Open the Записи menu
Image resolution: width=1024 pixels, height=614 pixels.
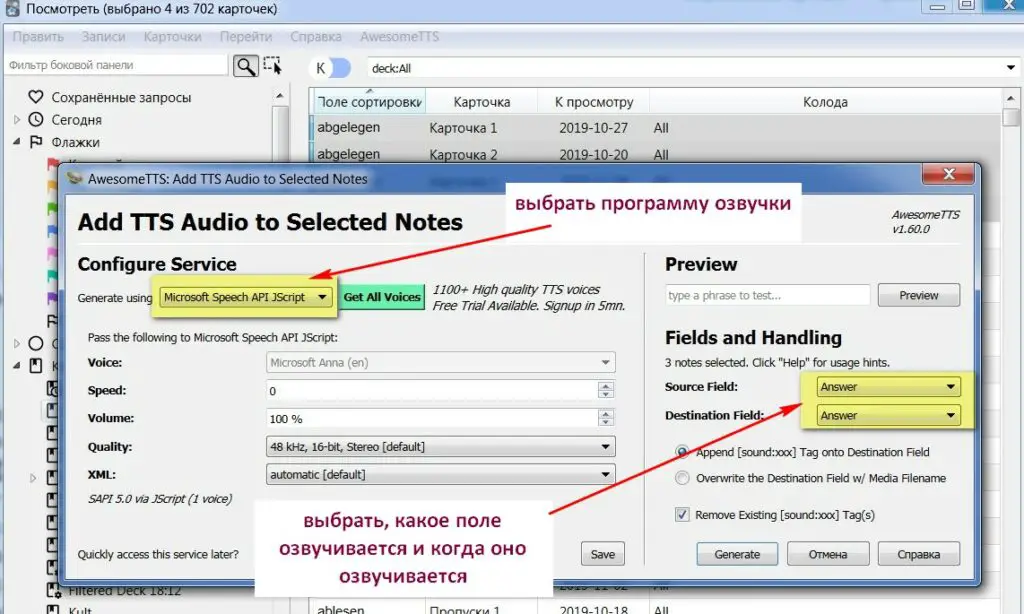pos(103,37)
